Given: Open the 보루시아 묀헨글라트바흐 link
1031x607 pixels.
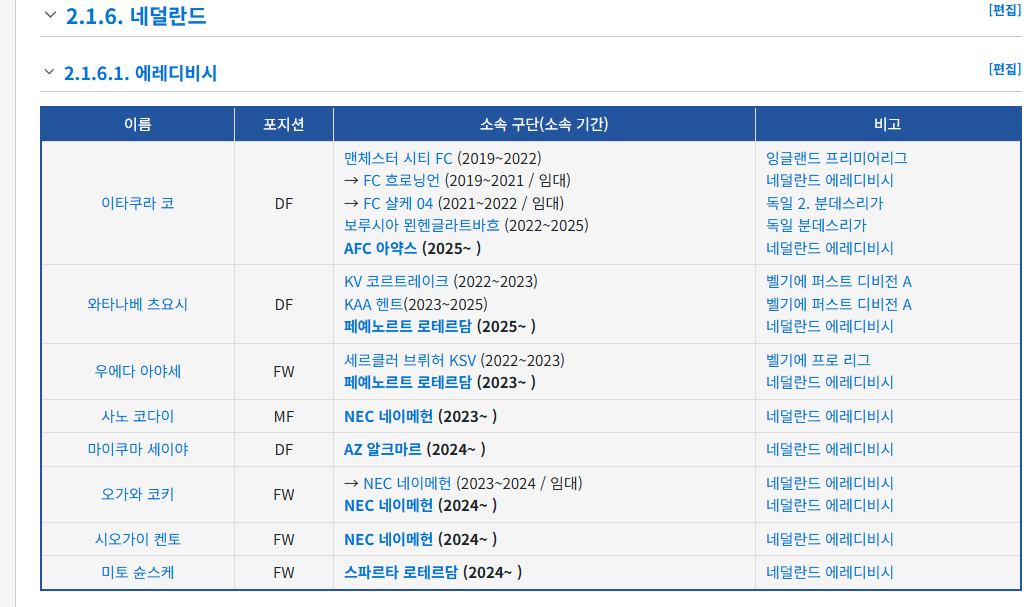Looking at the screenshot, I should [x=421, y=226].
